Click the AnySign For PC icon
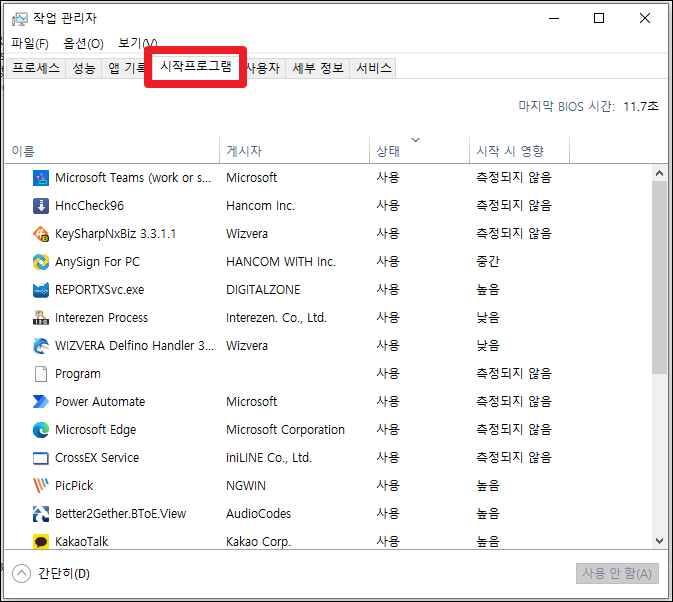 click(x=41, y=262)
